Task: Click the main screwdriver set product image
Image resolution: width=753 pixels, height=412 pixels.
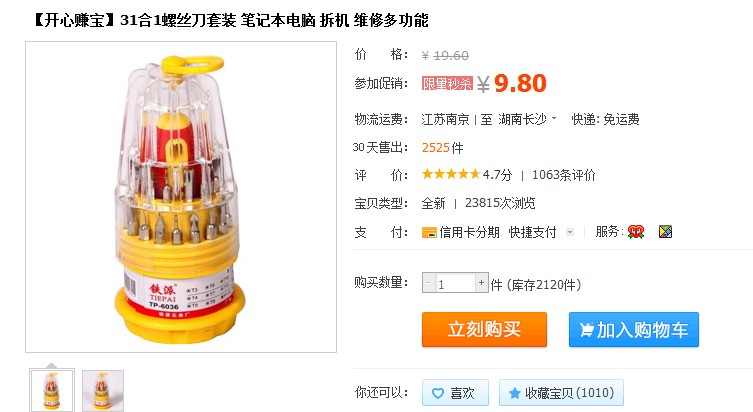Action: [181, 197]
